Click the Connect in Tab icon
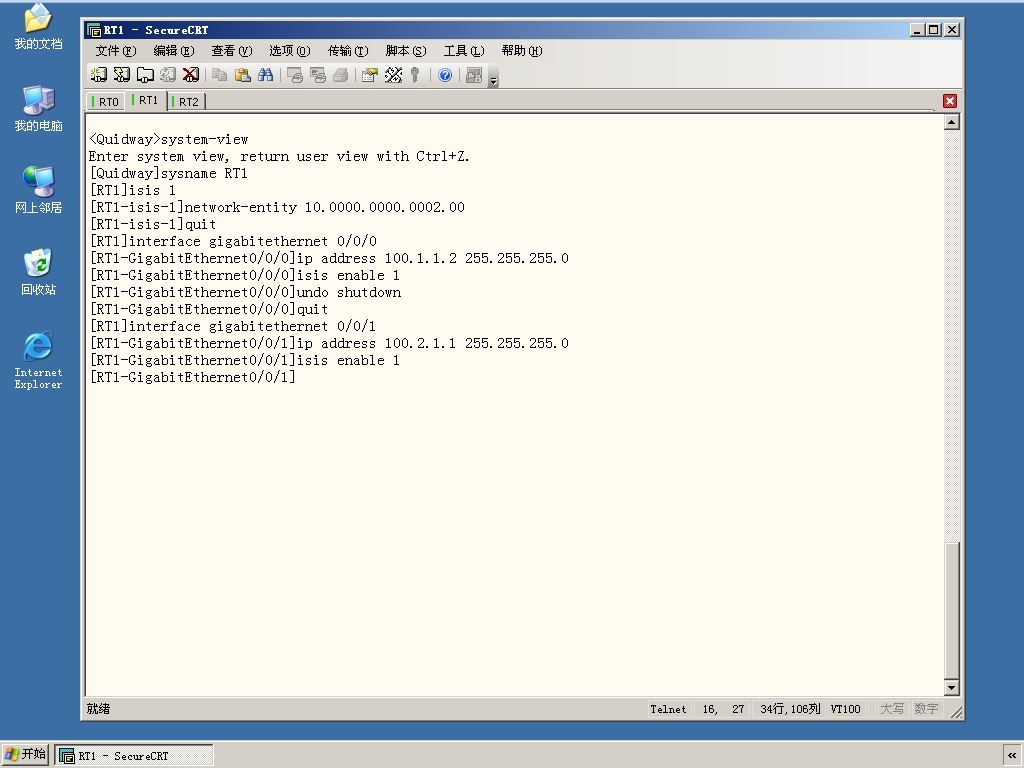The width and height of the screenshot is (1024, 768). click(x=144, y=75)
